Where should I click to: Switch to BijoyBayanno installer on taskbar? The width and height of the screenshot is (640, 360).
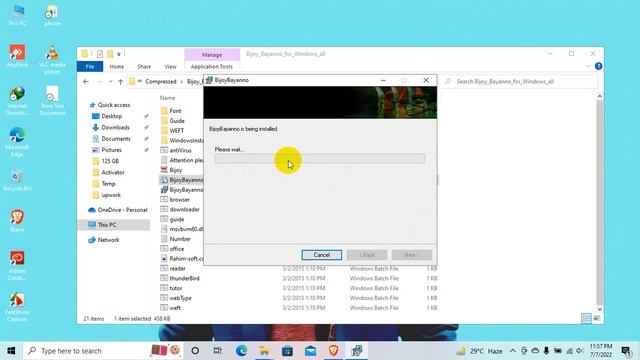tap(357, 351)
